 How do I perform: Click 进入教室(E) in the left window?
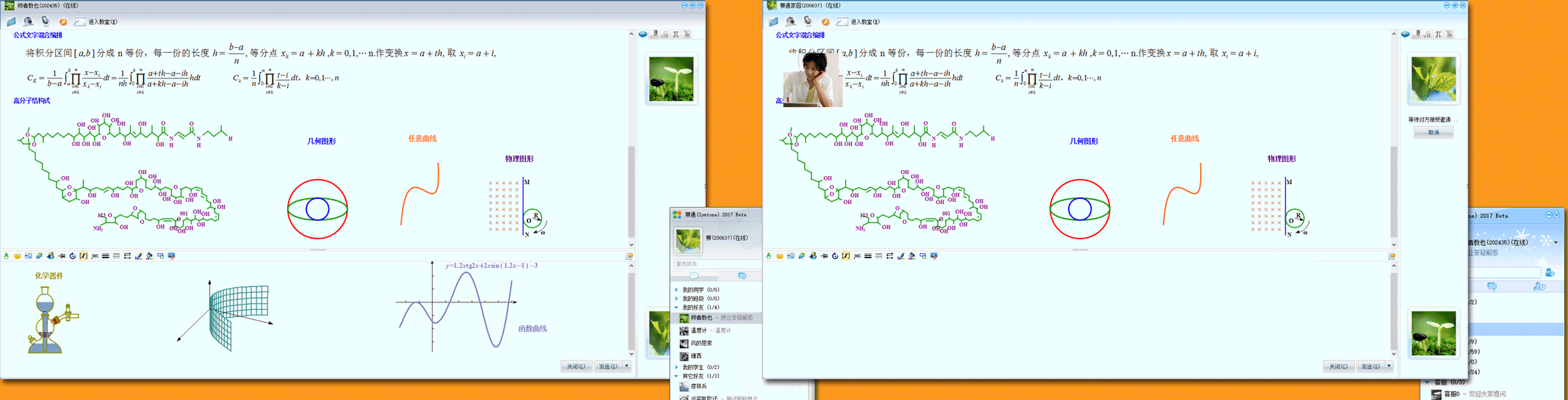tap(102, 22)
